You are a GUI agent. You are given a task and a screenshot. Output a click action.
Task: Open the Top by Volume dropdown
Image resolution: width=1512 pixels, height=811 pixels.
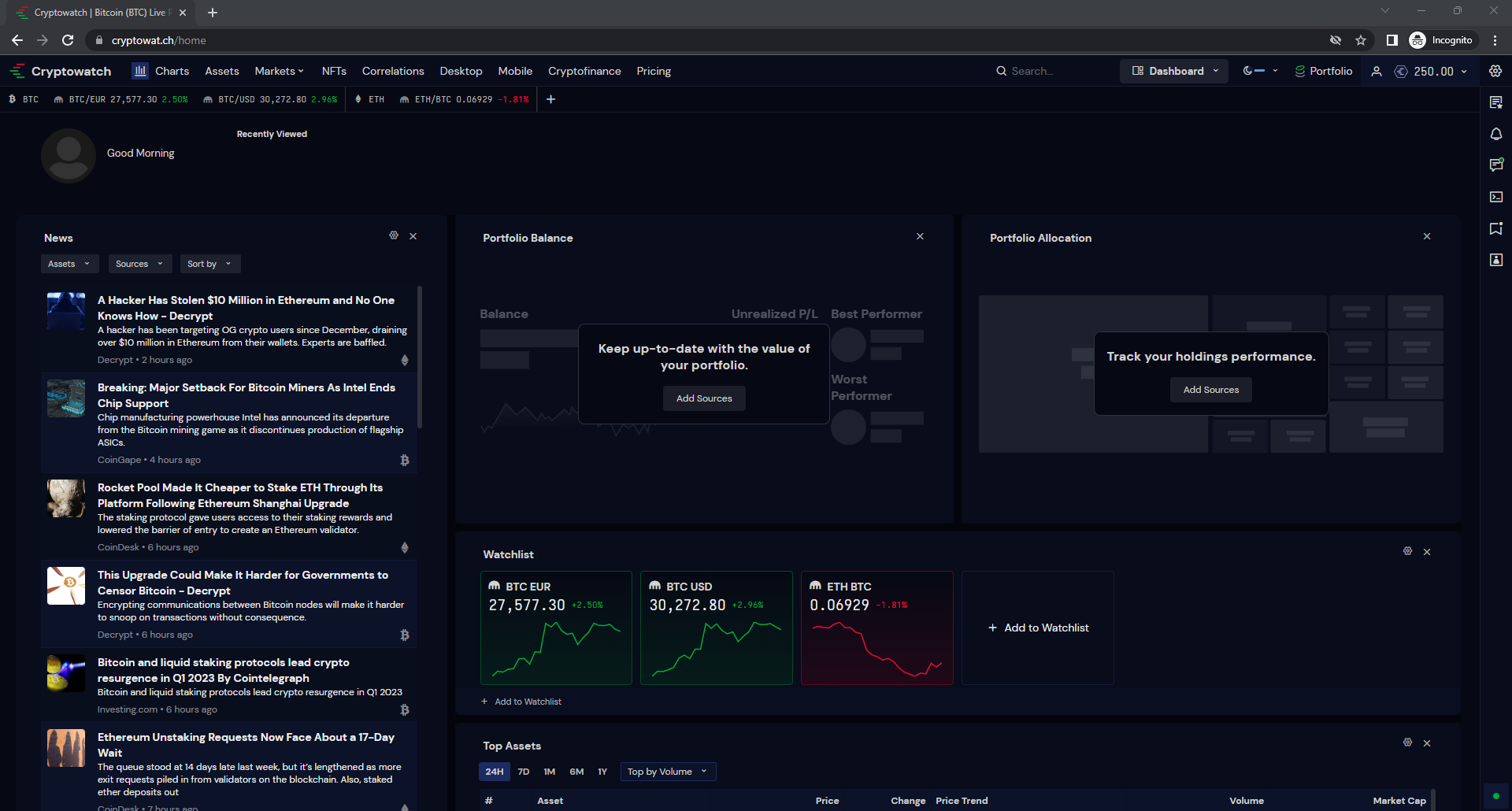tap(668, 772)
